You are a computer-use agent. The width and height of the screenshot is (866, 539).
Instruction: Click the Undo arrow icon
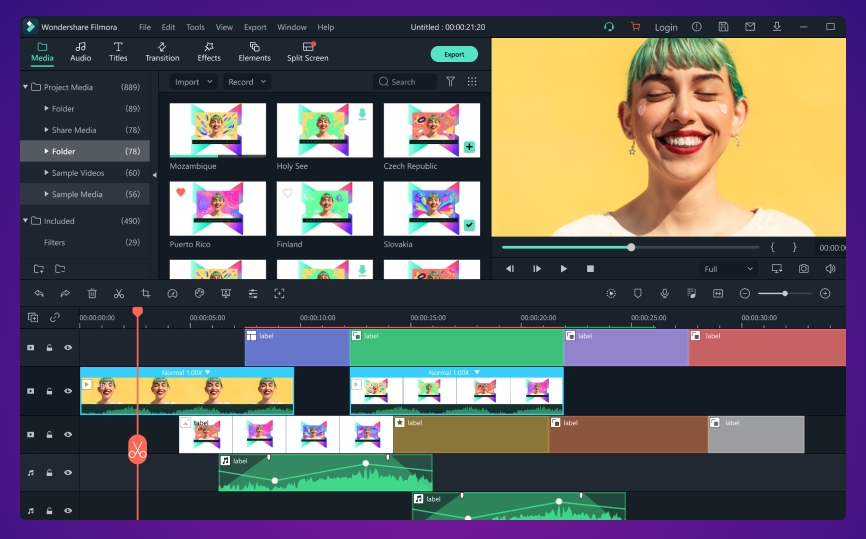[x=39, y=293]
